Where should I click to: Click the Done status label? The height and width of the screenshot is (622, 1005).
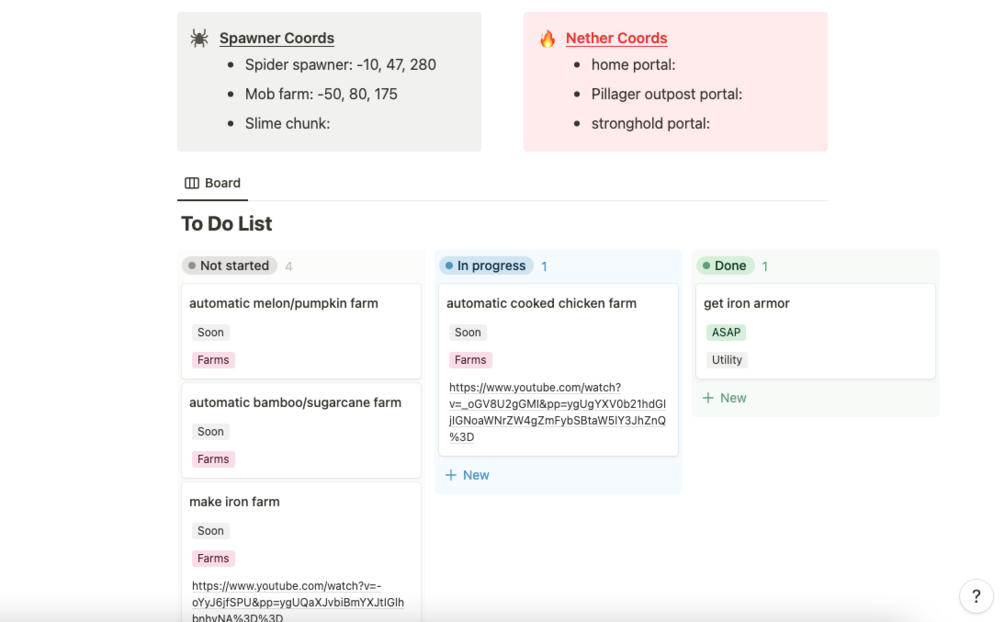click(730, 266)
